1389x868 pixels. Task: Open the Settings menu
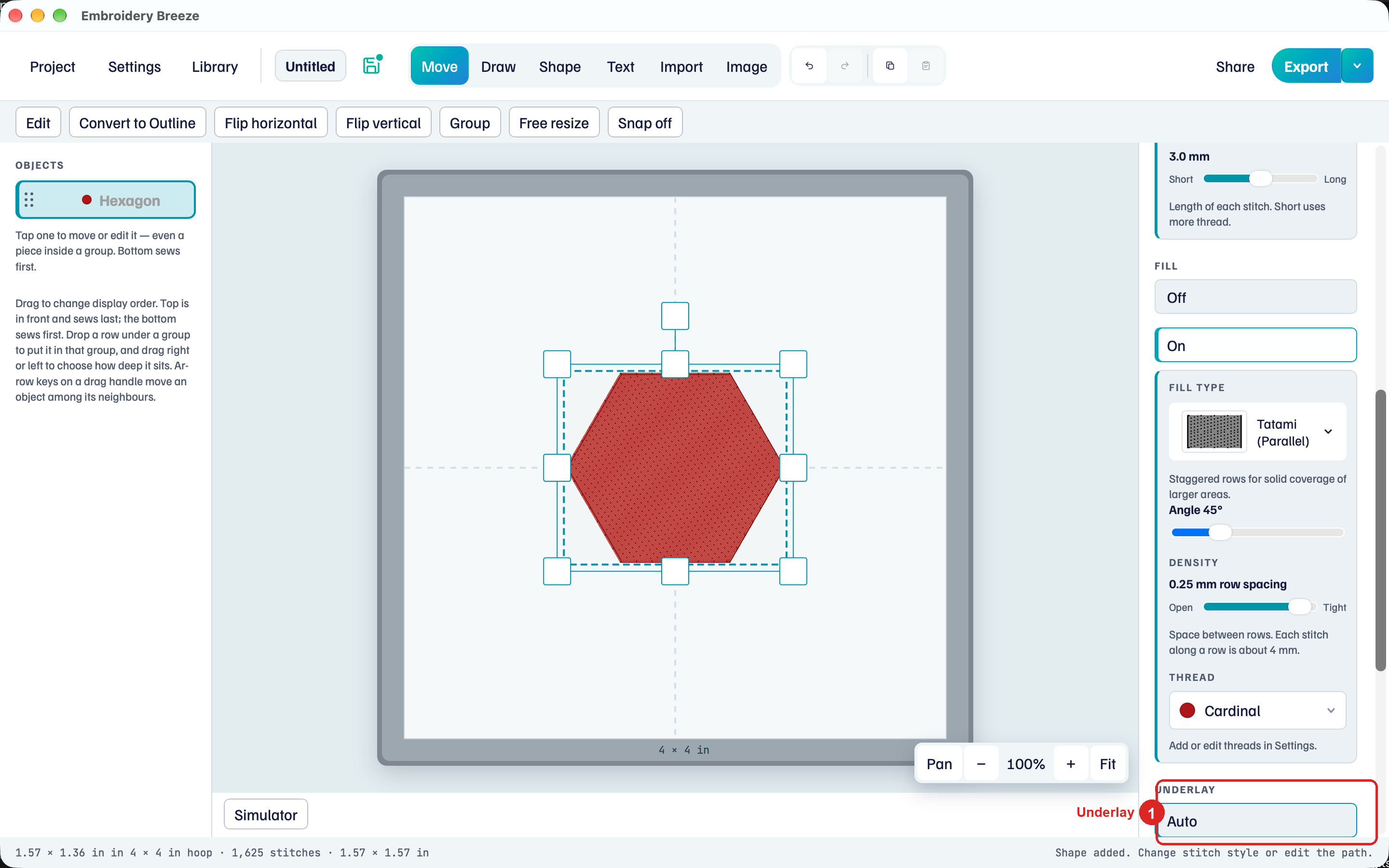click(134, 67)
